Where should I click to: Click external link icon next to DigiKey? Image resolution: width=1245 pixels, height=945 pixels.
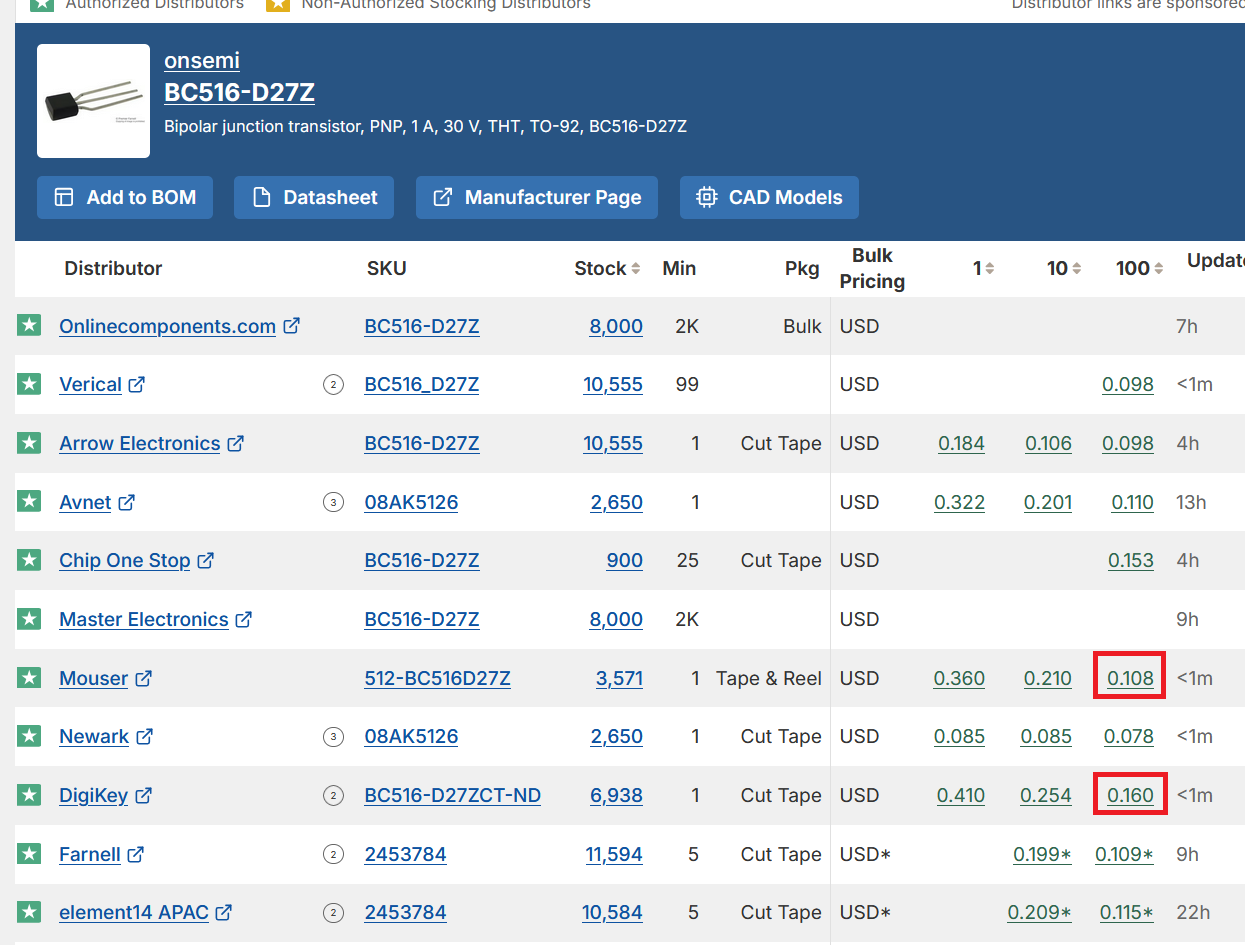[x=143, y=795]
